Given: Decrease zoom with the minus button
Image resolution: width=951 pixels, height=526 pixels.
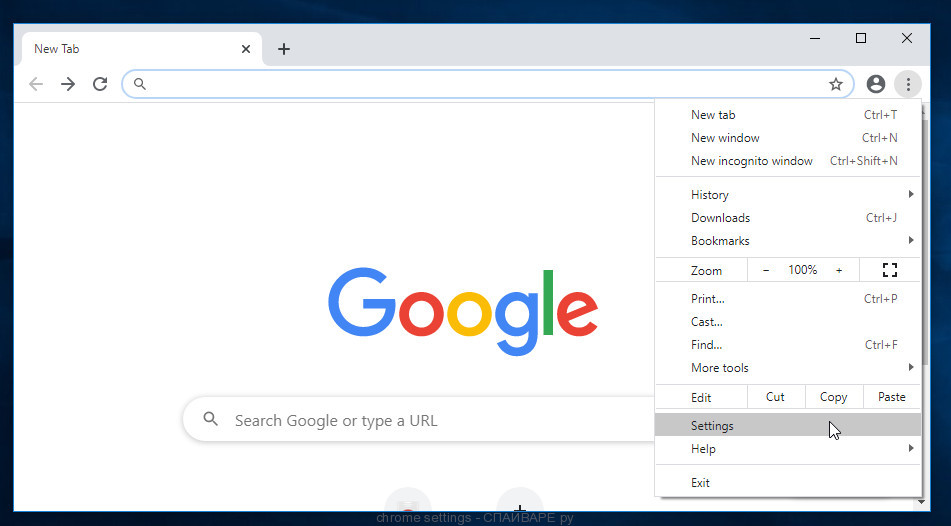Looking at the screenshot, I should (x=766, y=270).
